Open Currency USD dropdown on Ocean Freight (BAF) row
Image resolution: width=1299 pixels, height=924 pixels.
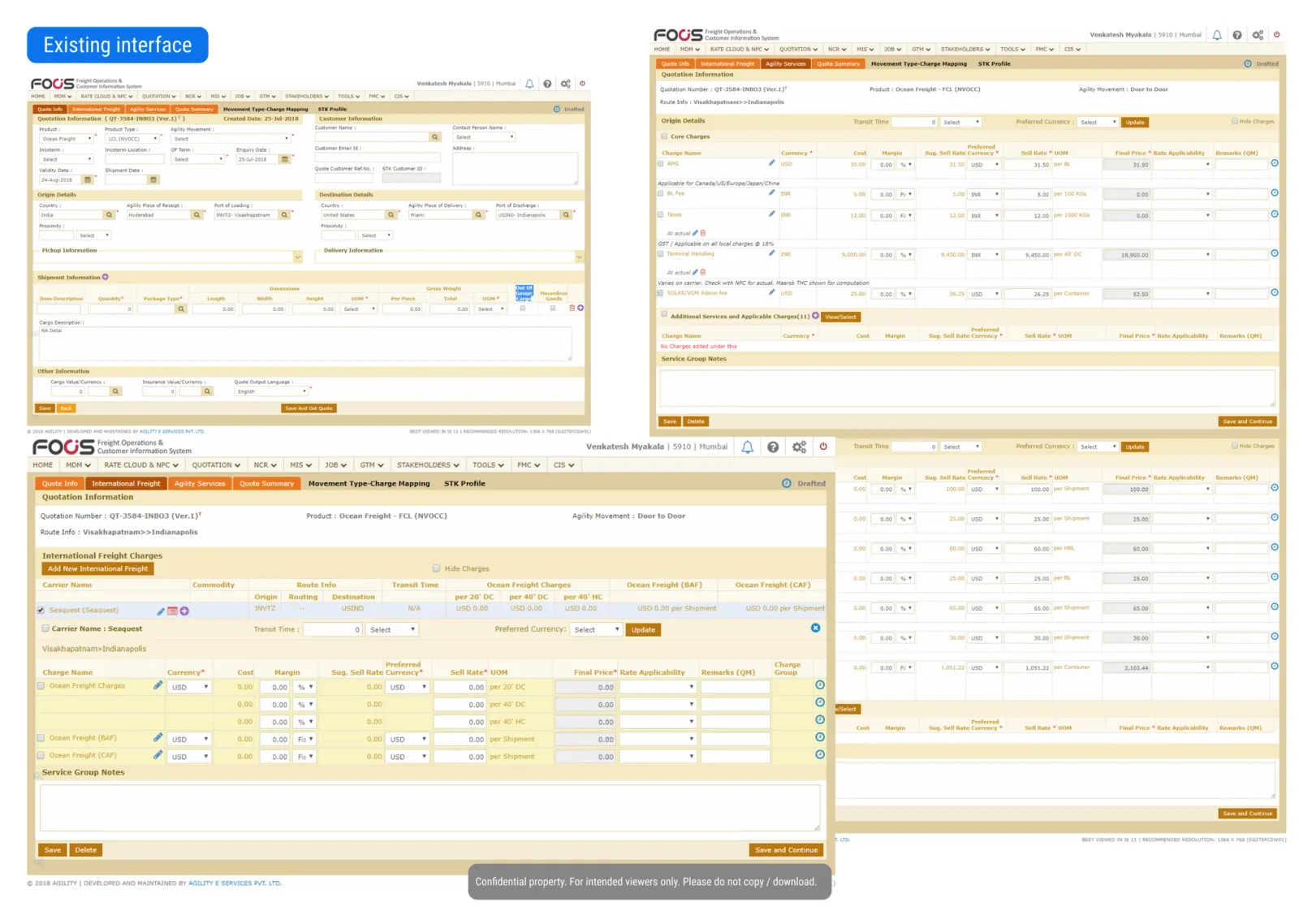(189, 740)
